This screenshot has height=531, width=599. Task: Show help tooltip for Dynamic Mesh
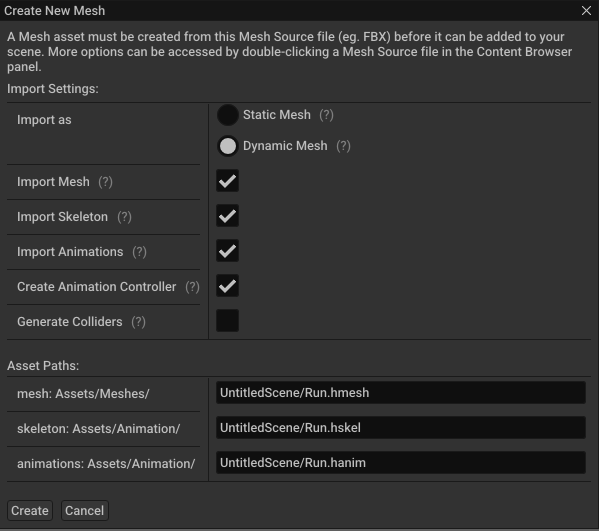343,146
